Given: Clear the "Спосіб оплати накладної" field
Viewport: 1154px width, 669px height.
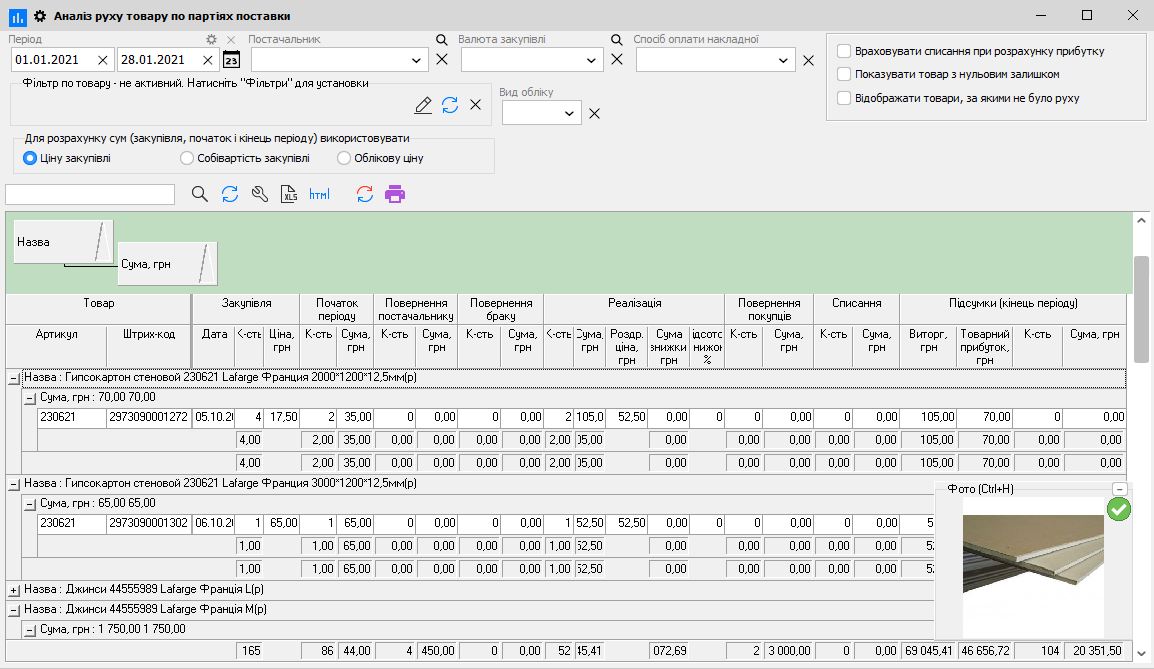Looking at the screenshot, I should (x=808, y=61).
